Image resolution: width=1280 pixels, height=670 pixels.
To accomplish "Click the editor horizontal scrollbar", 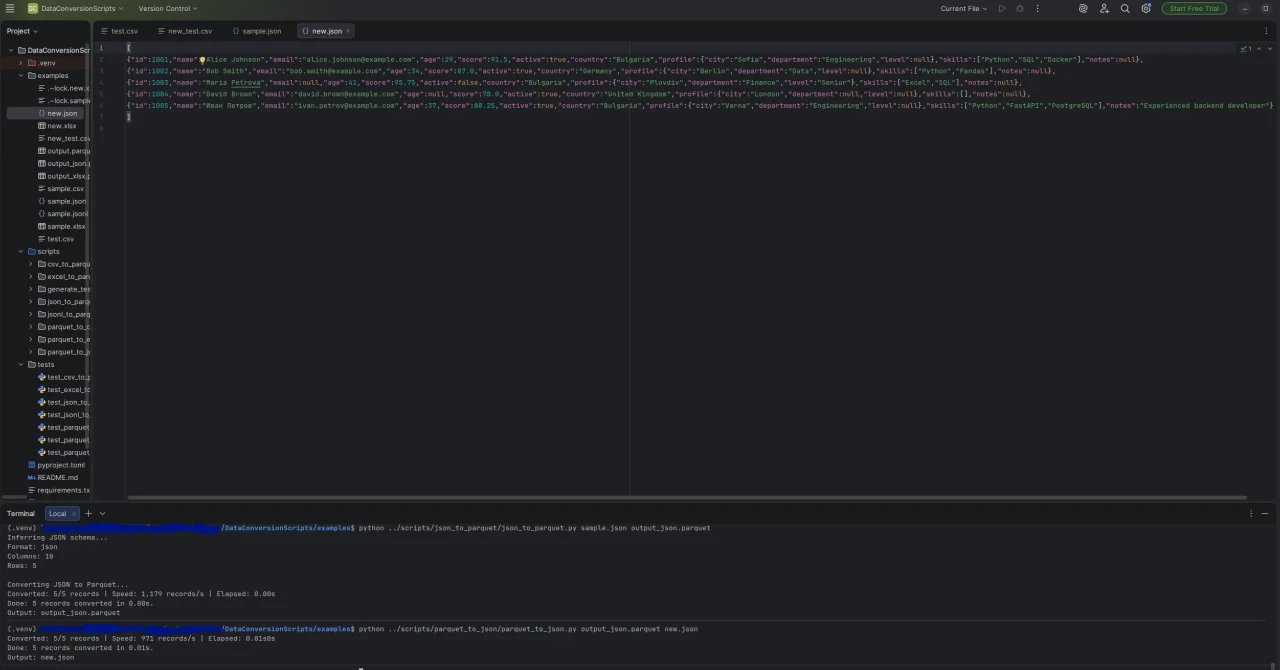I will (x=686, y=497).
